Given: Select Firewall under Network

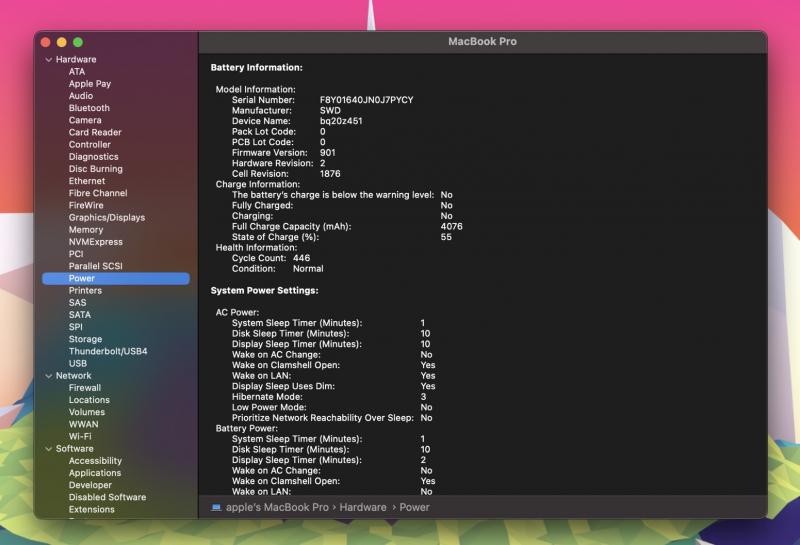Looking at the screenshot, I should point(85,388).
